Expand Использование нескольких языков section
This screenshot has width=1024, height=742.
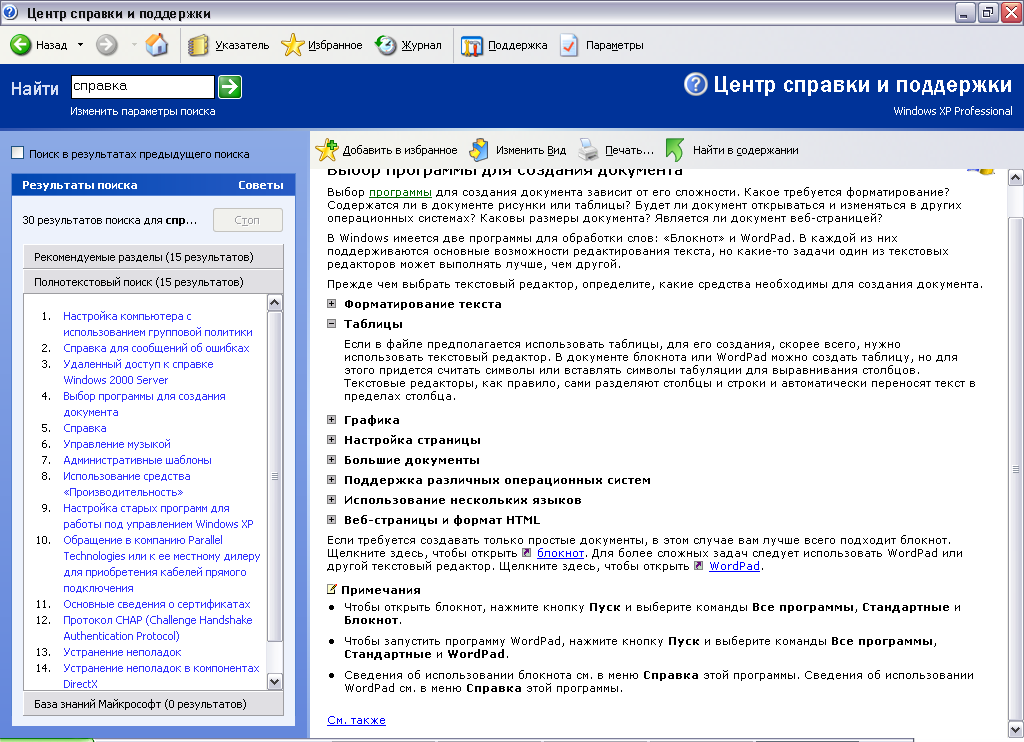tap(332, 500)
